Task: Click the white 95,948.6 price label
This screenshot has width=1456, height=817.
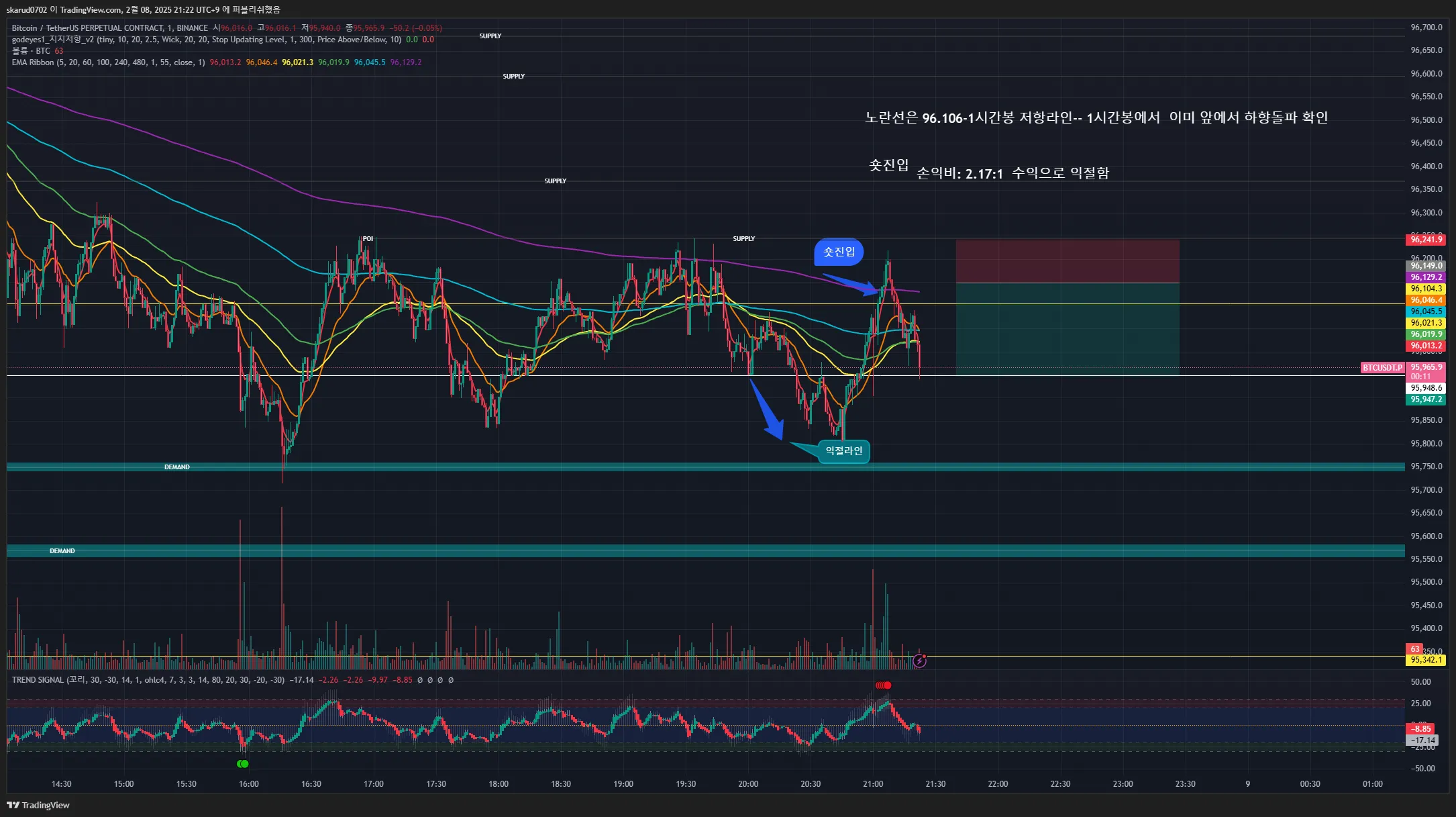Action: tap(1426, 388)
